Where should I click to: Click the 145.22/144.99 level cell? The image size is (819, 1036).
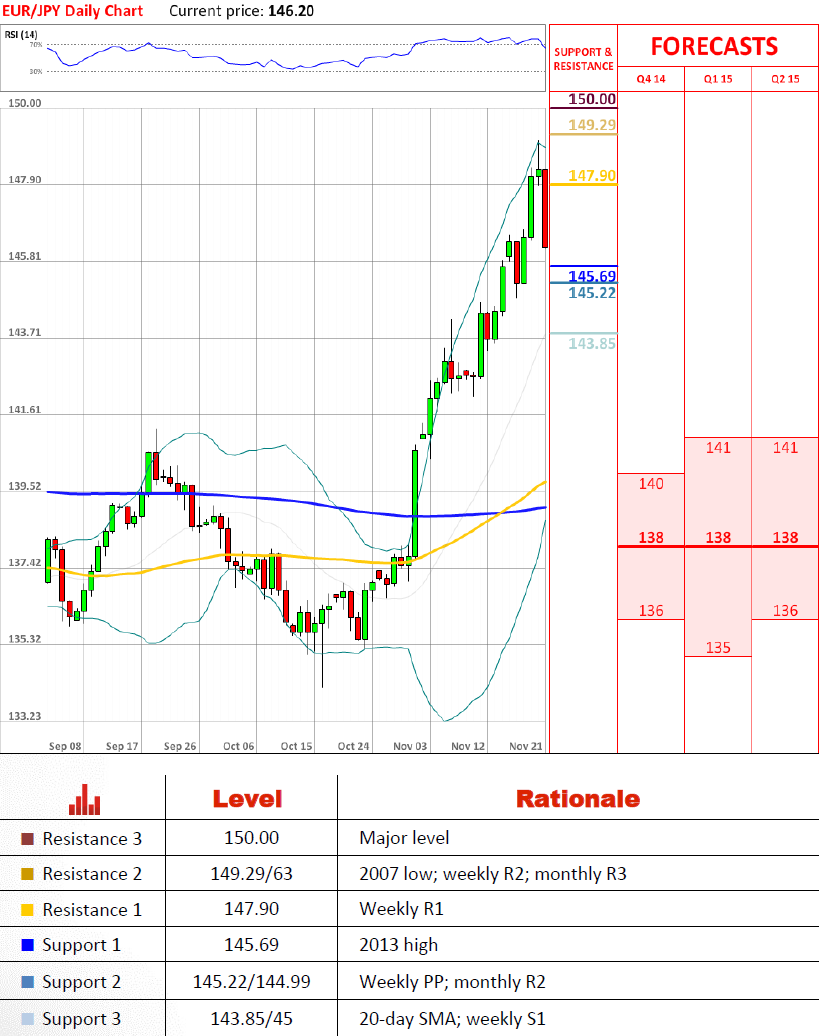point(252,982)
